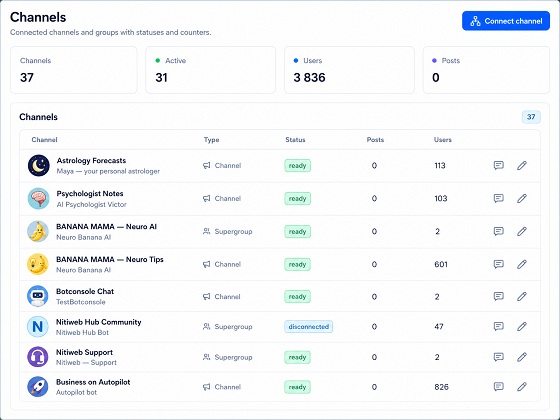Click the Psychologist Notes brain avatar
560x420 pixels.
pyautogui.click(x=39, y=198)
